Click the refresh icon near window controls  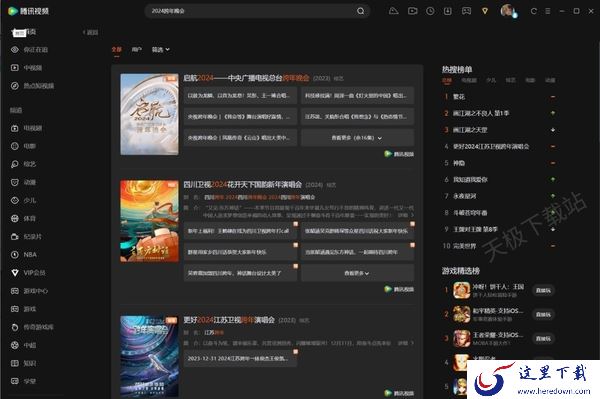click(x=533, y=11)
